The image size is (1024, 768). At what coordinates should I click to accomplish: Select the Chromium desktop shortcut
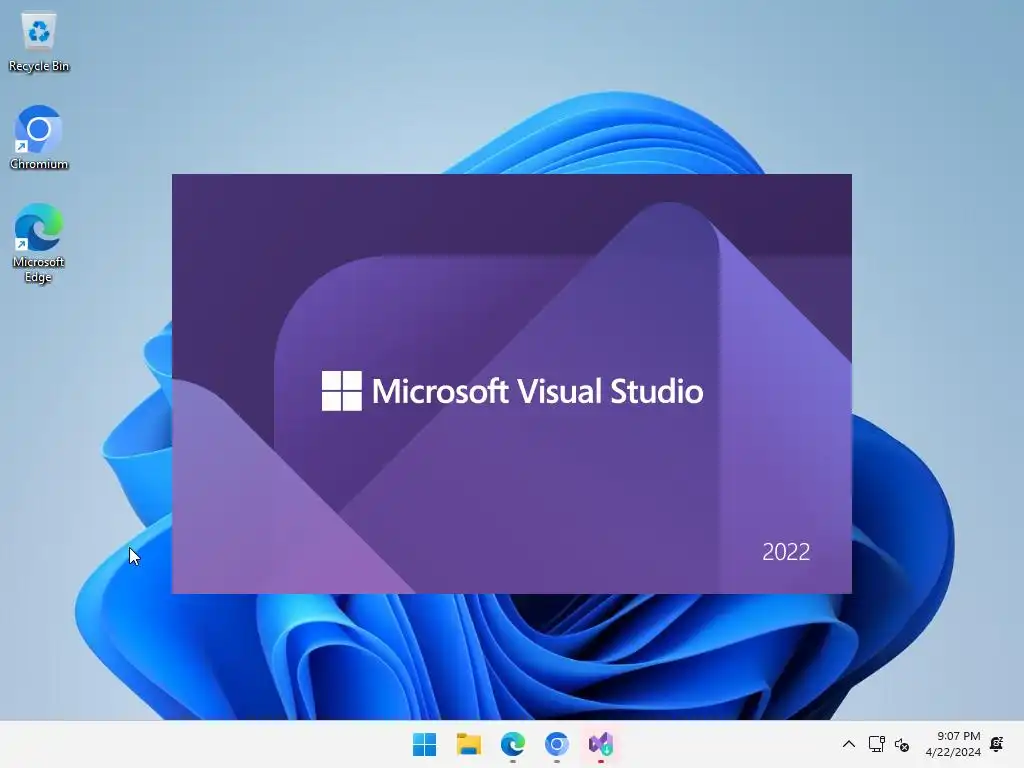[x=39, y=138]
